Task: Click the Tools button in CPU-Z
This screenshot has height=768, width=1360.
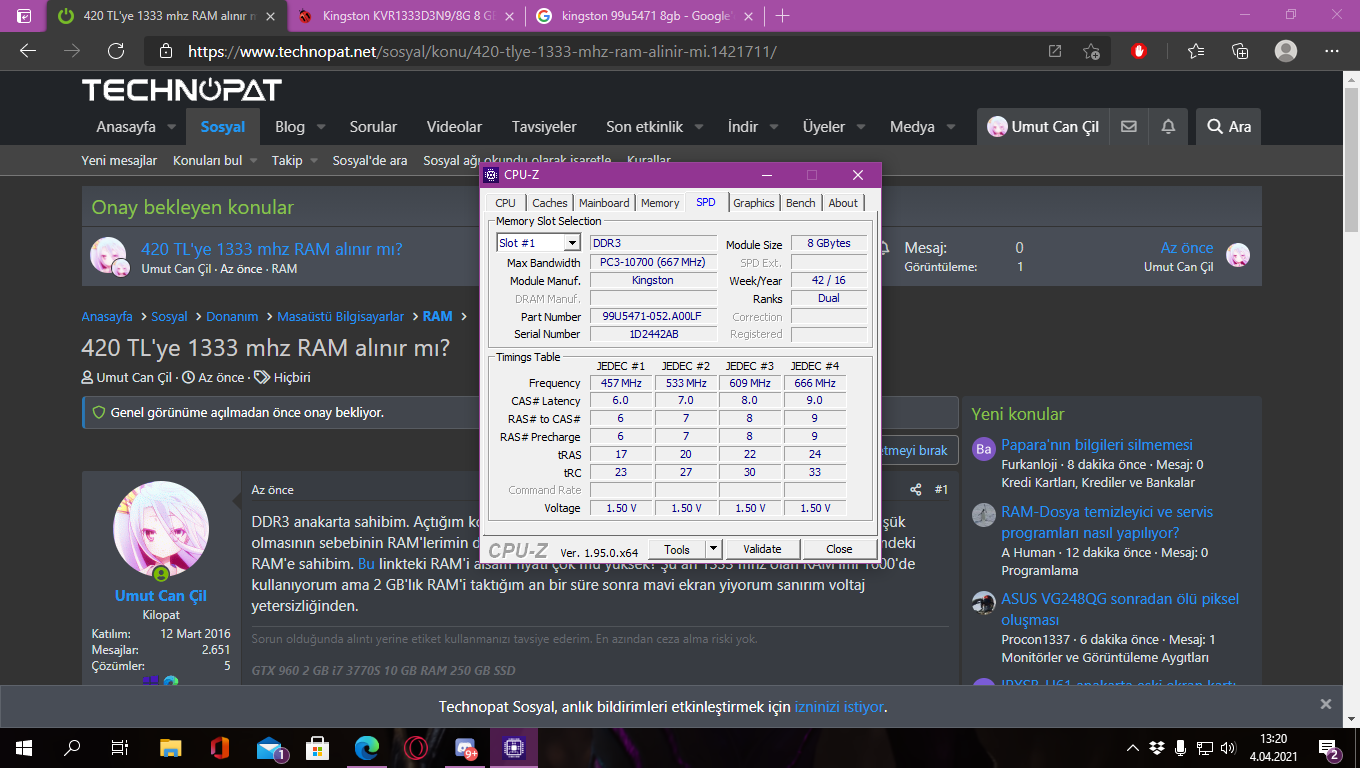Action: (677, 549)
